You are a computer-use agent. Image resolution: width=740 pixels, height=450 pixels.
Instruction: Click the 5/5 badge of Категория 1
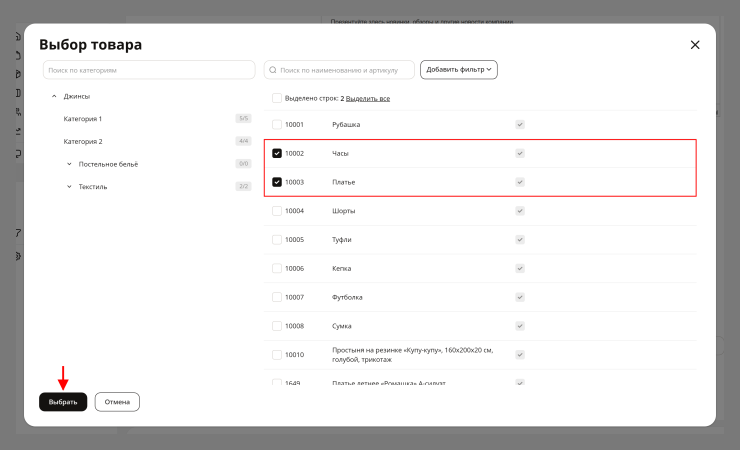pos(244,118)
